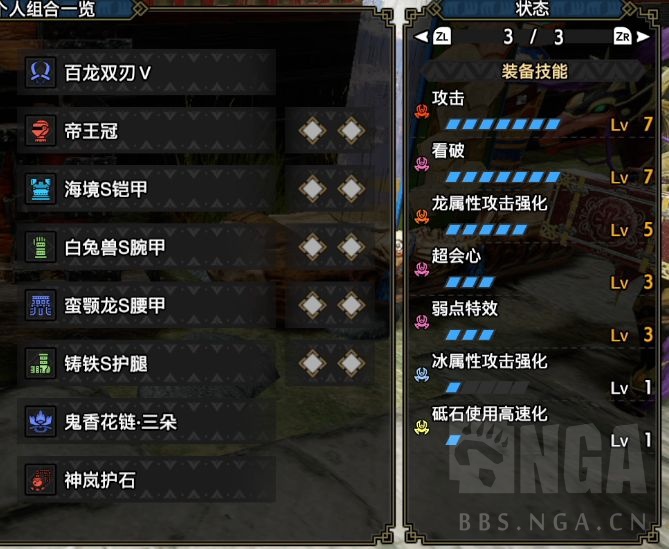Screen dimensions: 669x549
Task: Go to next status page with ZR arrow
Action: (x=631, y=37)
